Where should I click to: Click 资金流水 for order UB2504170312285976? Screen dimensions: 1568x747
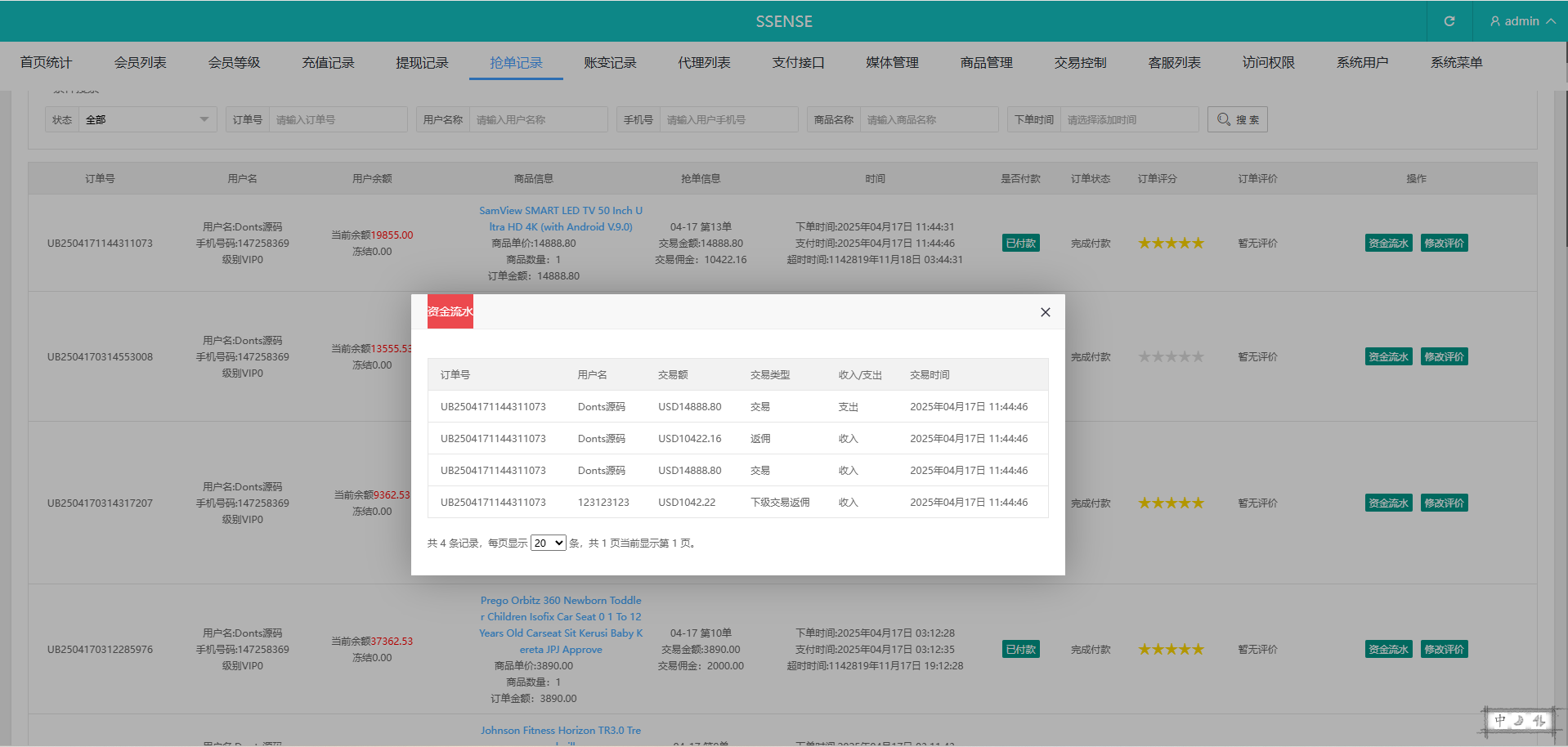pos(1388,649)
